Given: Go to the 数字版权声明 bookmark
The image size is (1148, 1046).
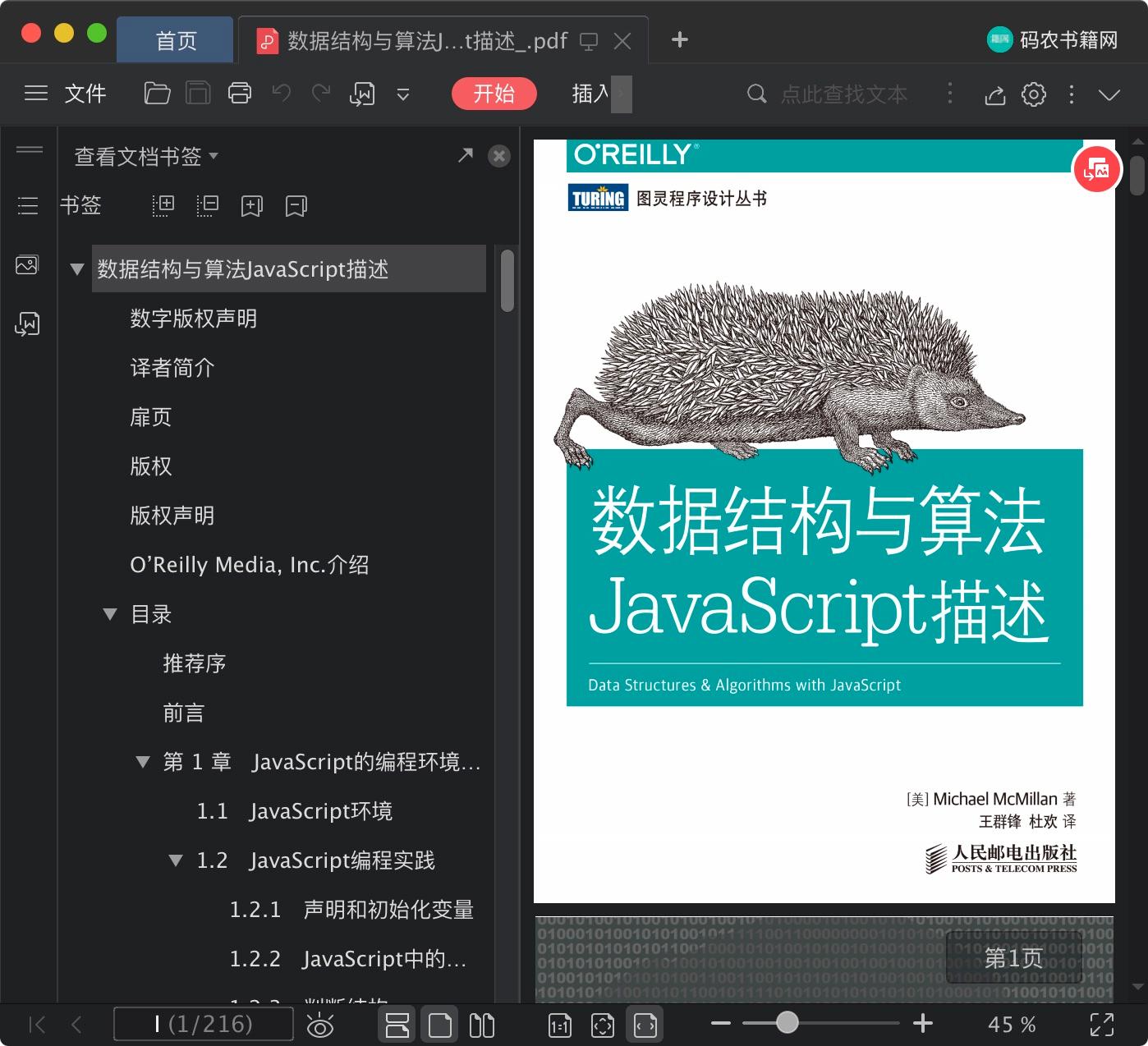Looking at the screenshot, I should pyautogui.click(x=194, y=319).
